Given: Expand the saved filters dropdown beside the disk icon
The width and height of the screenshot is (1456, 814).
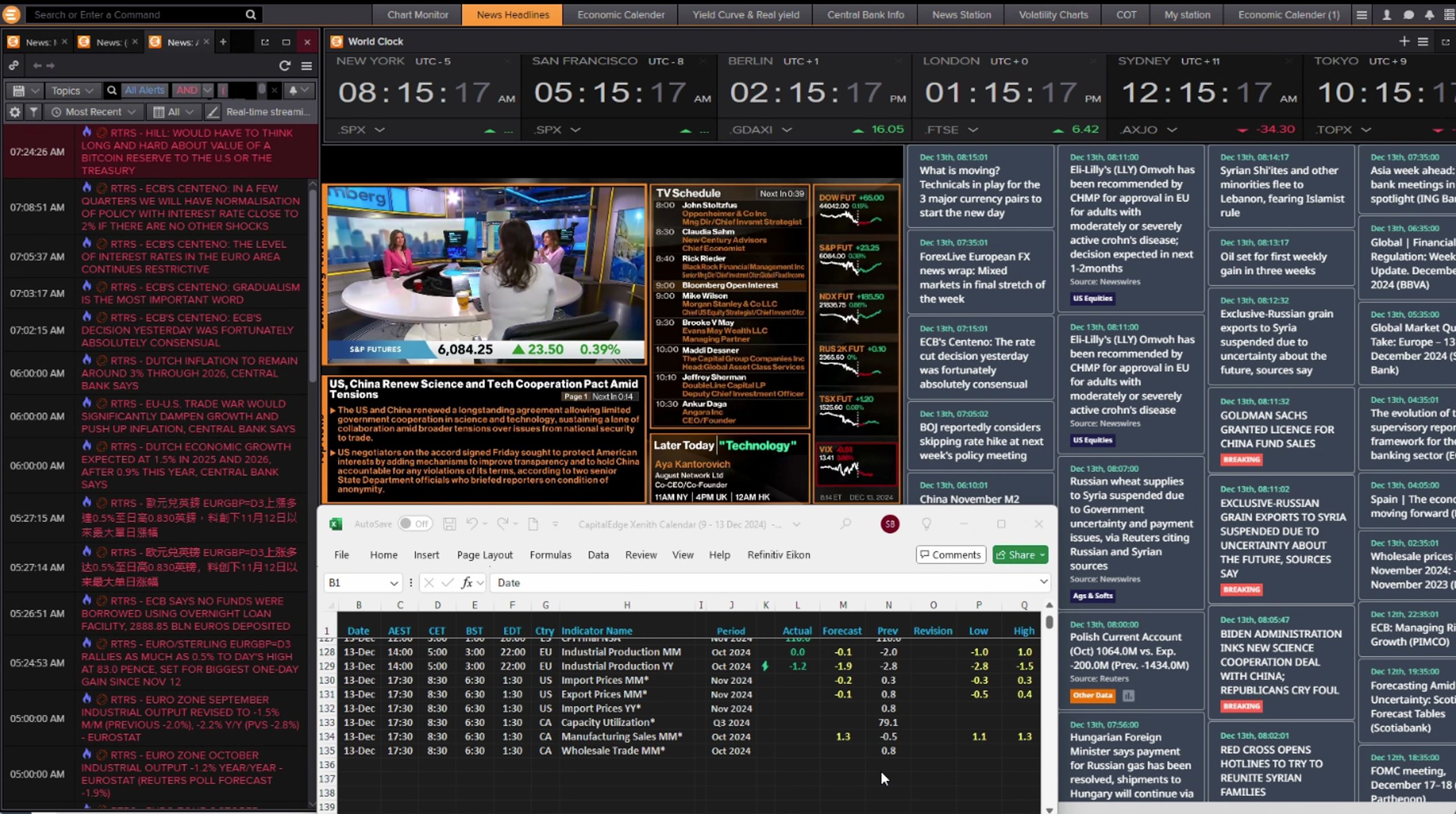Looking at the screenshot, I should click(x=35, y=90).
